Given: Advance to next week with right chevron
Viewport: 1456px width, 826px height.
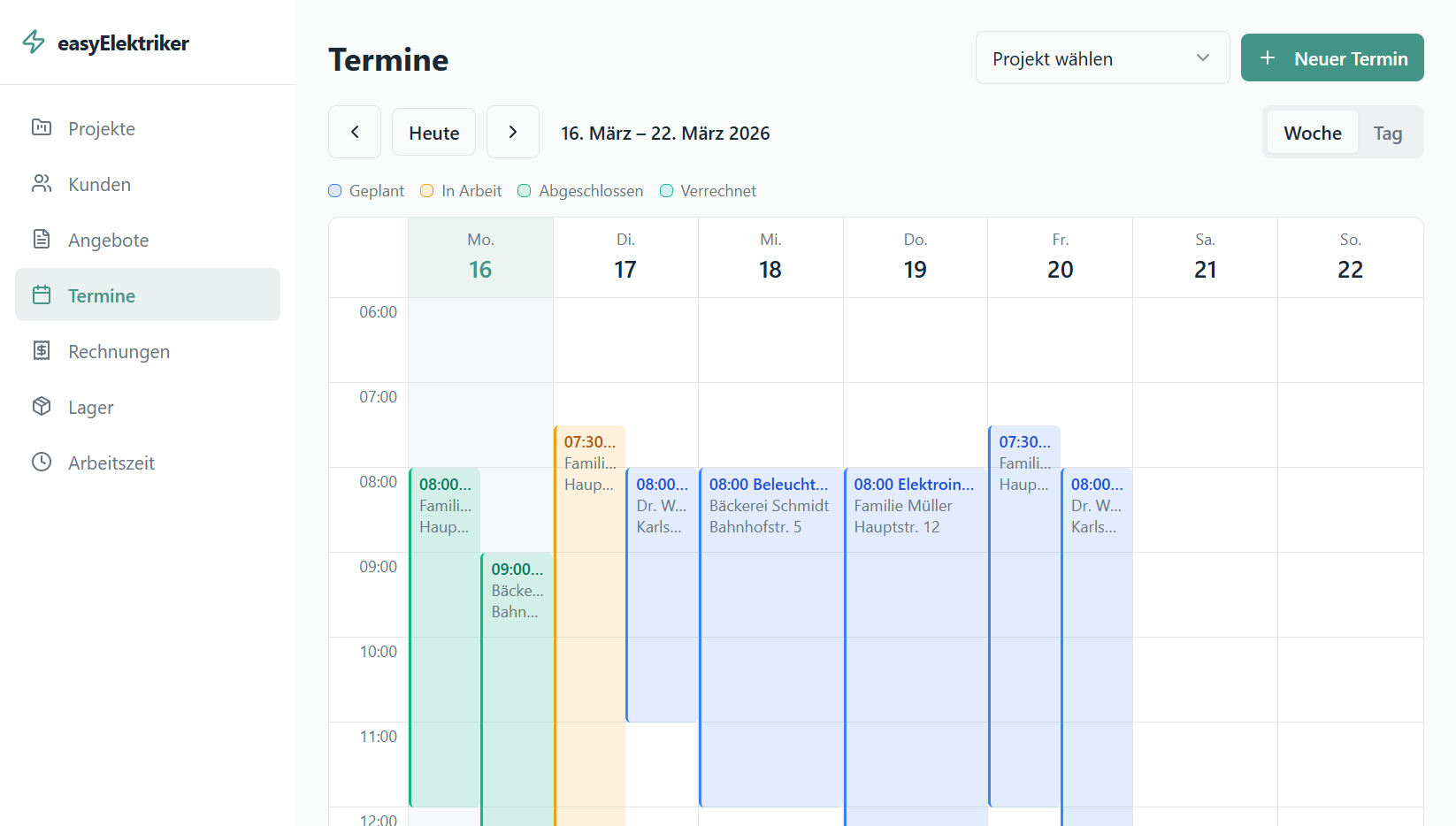Looking at the screenshot, I should pyautogui.click(x=513, y=132).
